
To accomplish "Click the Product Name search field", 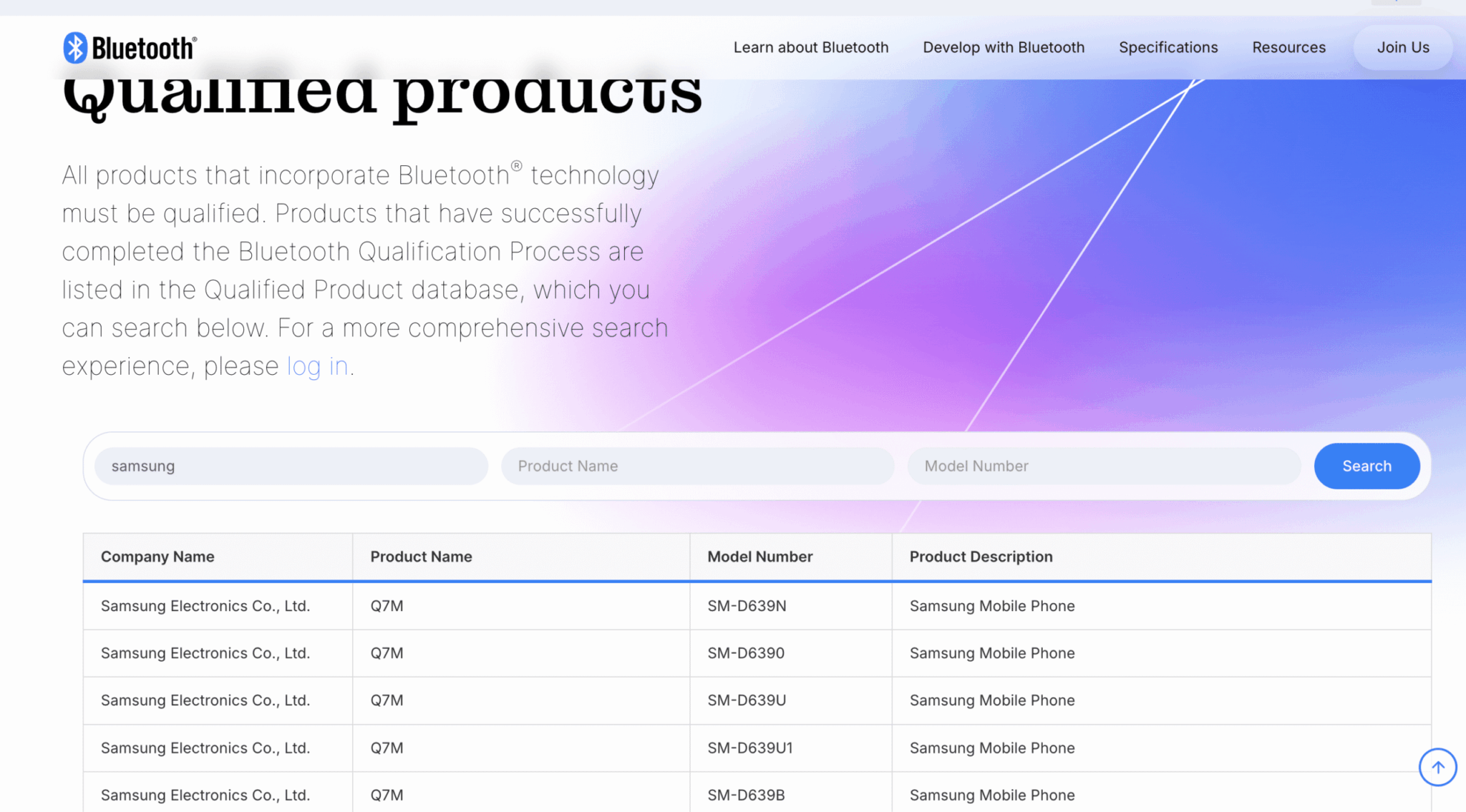I will (x=697, y=466).
